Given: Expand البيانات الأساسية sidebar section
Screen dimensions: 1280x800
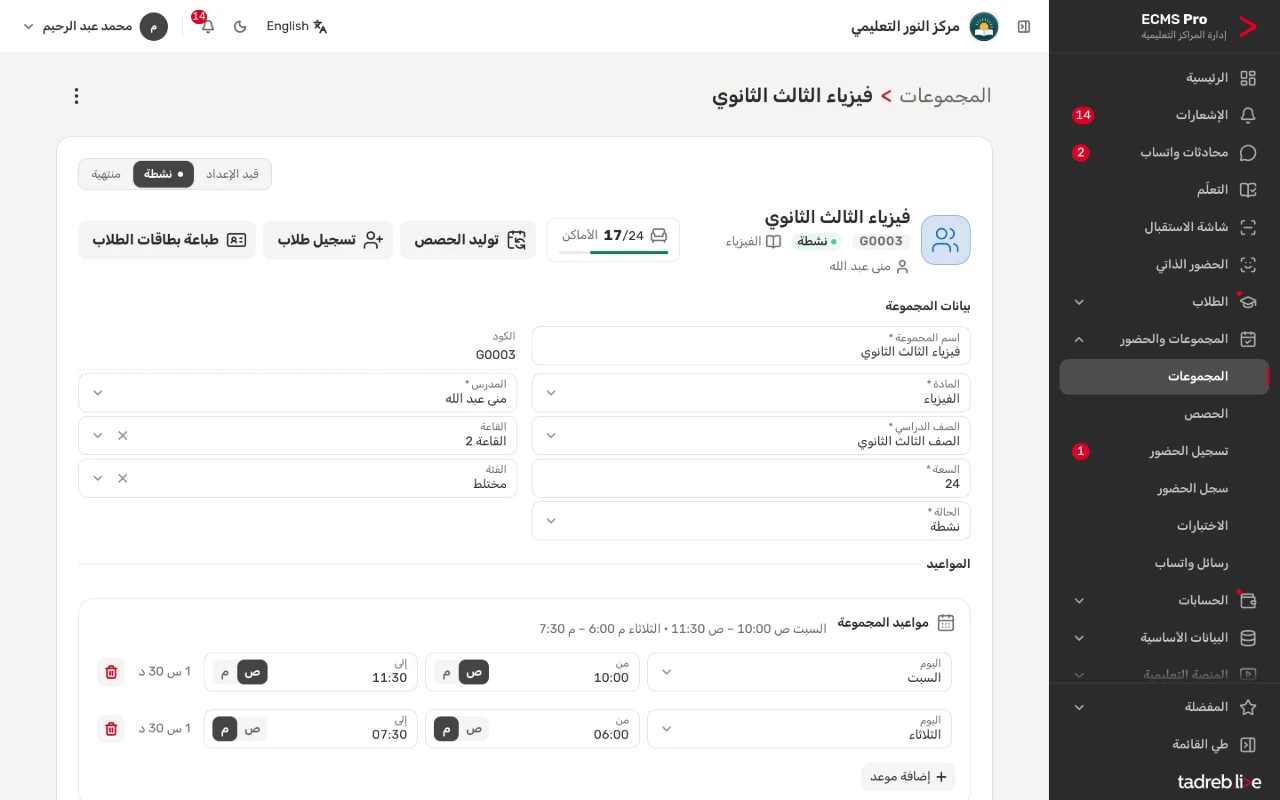Looking at the screenshot, I should pyautogui.click(x=1164, y=638).
